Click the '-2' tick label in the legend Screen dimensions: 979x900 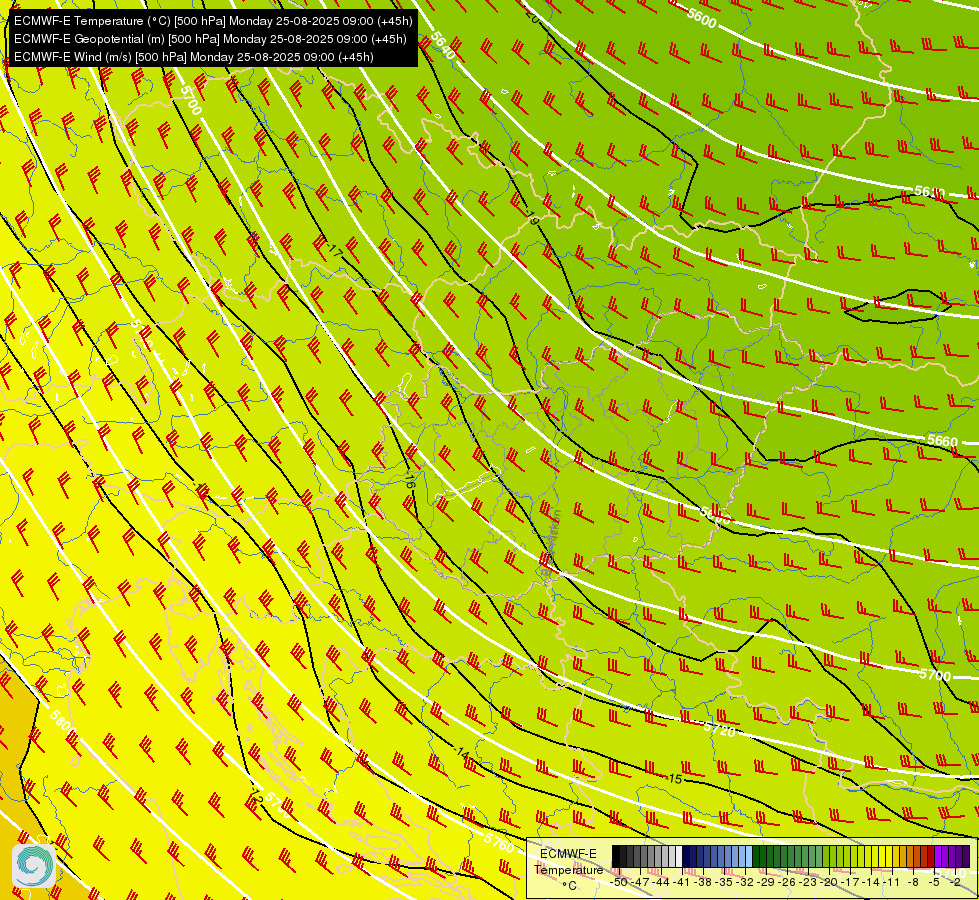pyautogui.click(x=955, y=883)
